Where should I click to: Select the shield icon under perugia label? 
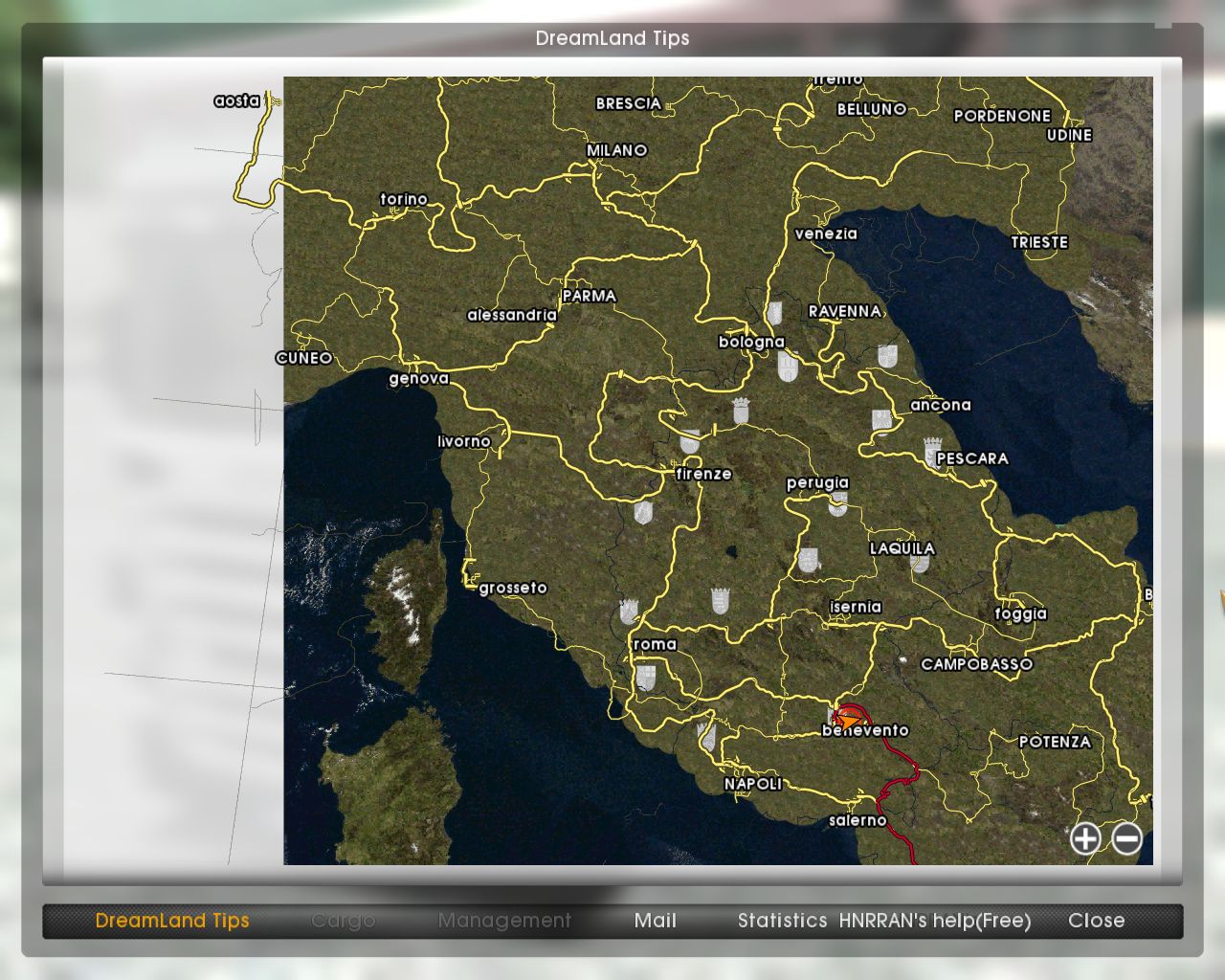837,503
